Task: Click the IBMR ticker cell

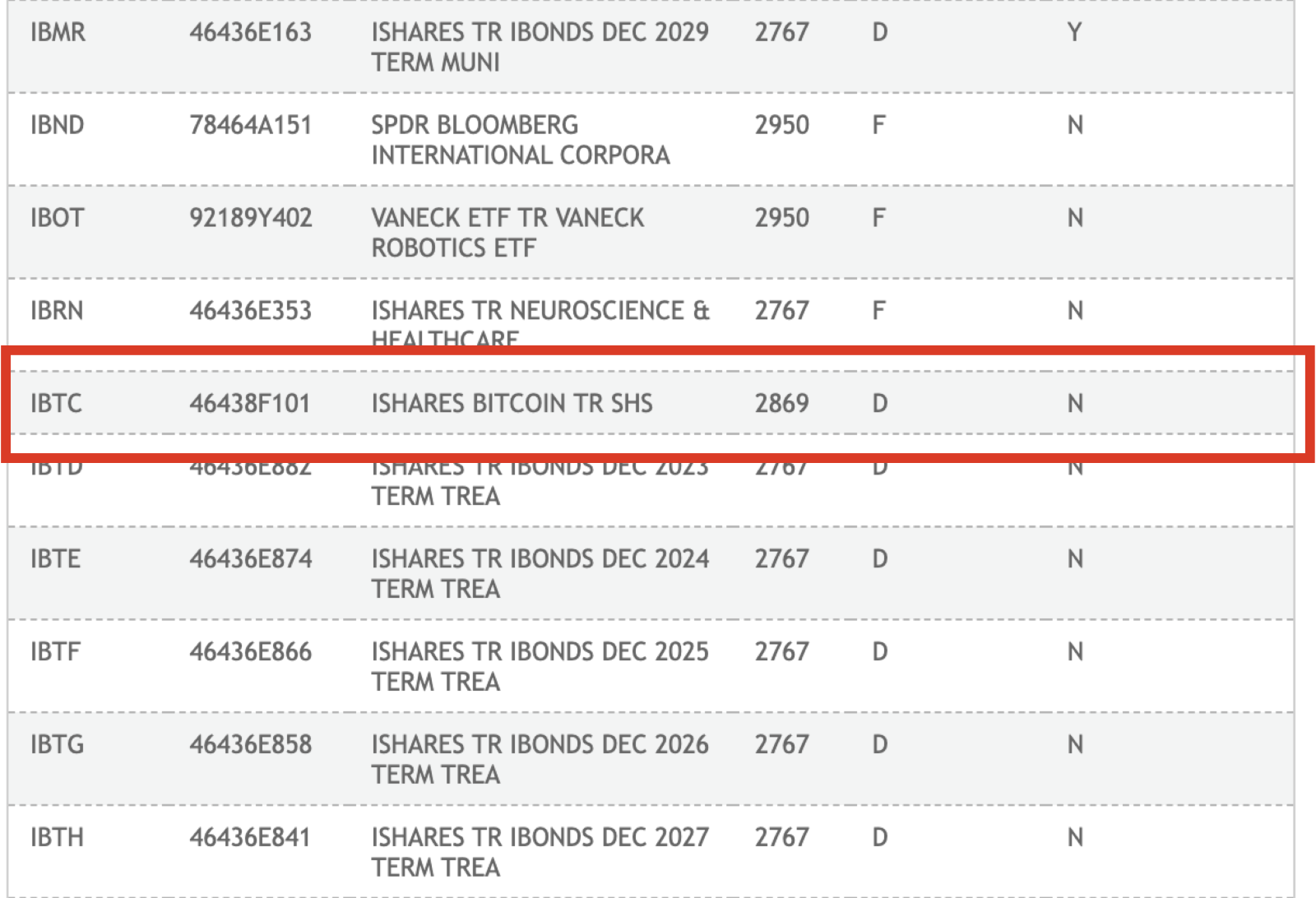Action: [58, 32]
